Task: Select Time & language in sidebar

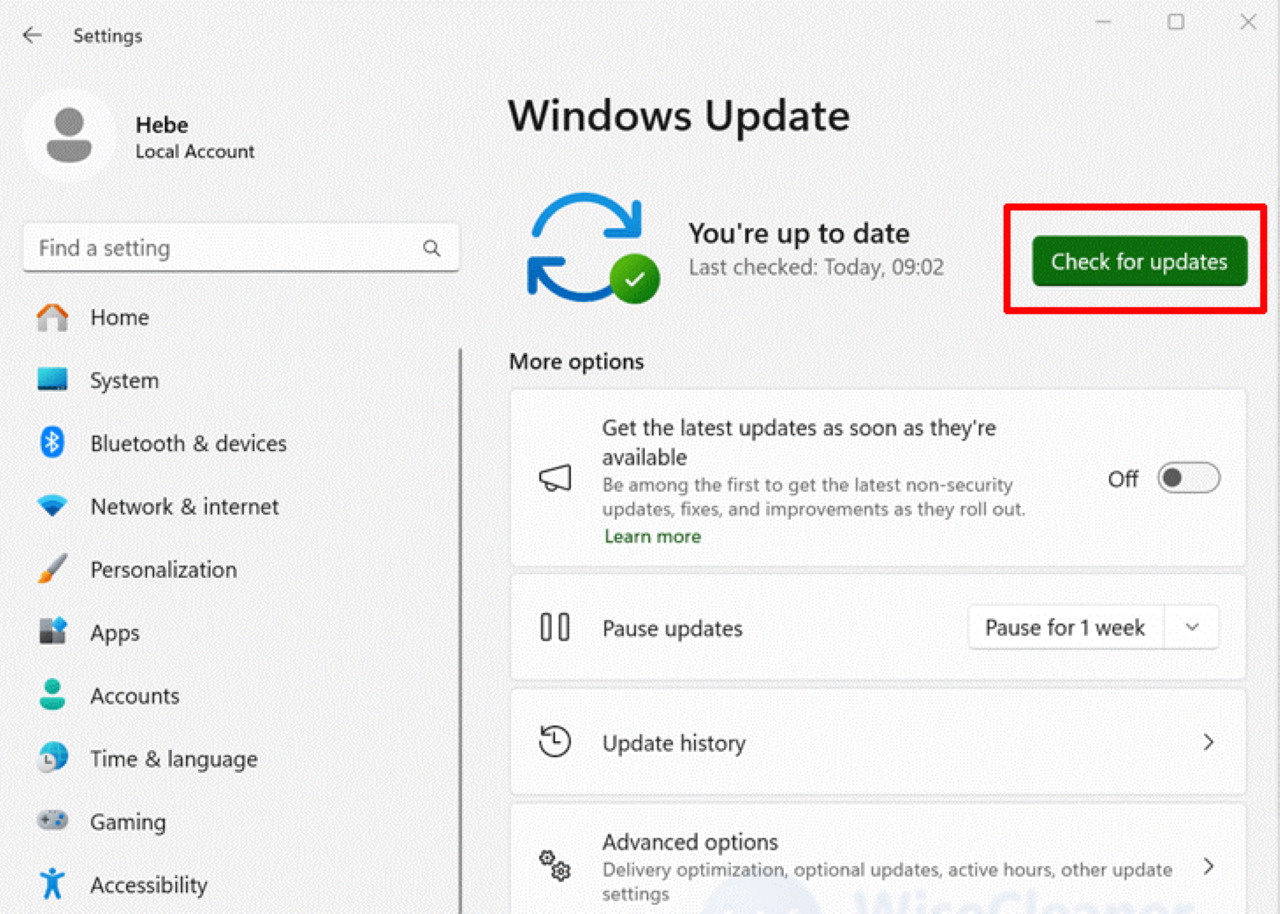Action: point(173,759)
